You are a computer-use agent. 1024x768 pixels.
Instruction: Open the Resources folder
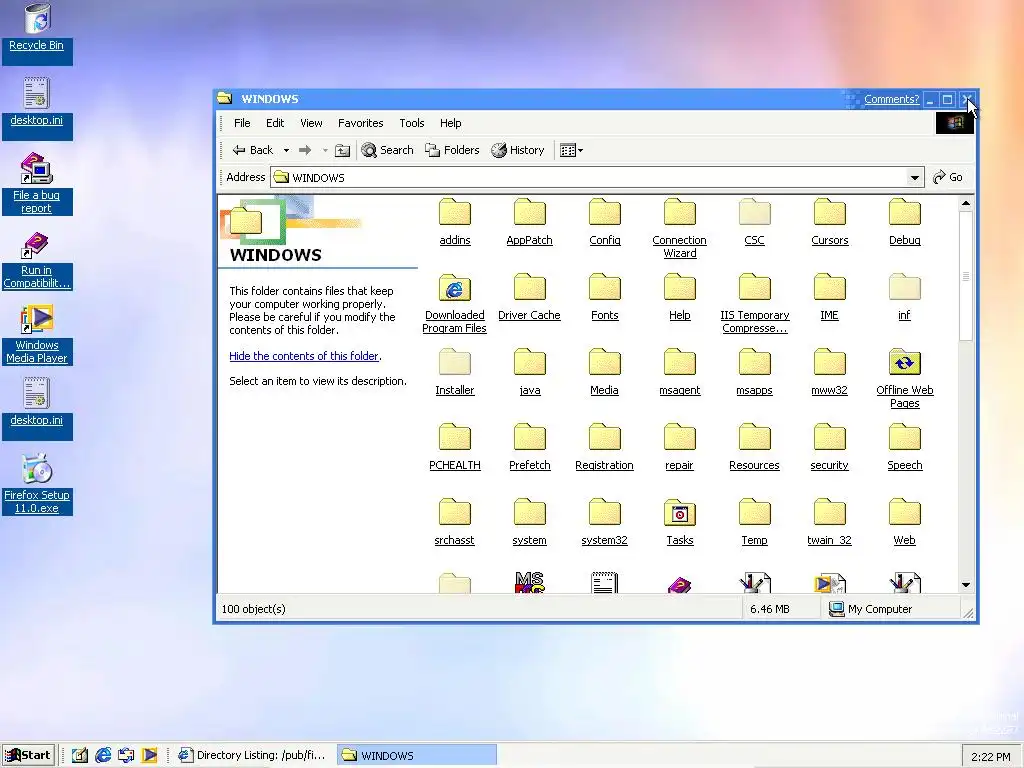(754, 447)
